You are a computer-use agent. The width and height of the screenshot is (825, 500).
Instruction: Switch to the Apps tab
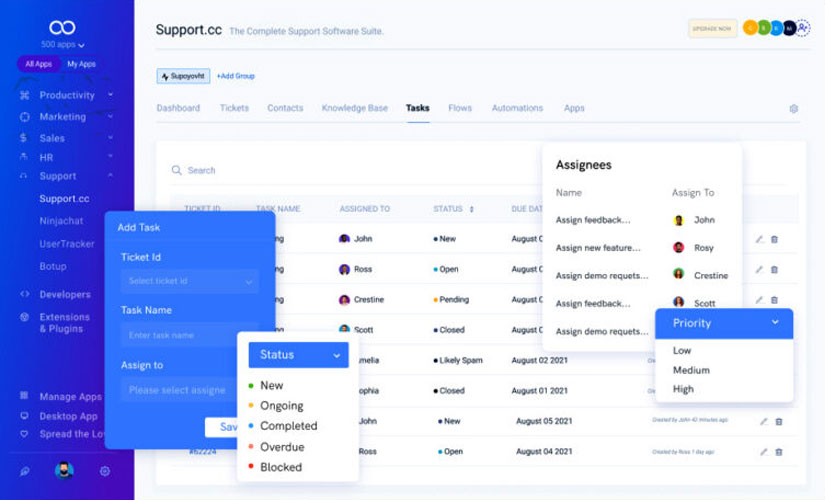[x=574, y=108]
